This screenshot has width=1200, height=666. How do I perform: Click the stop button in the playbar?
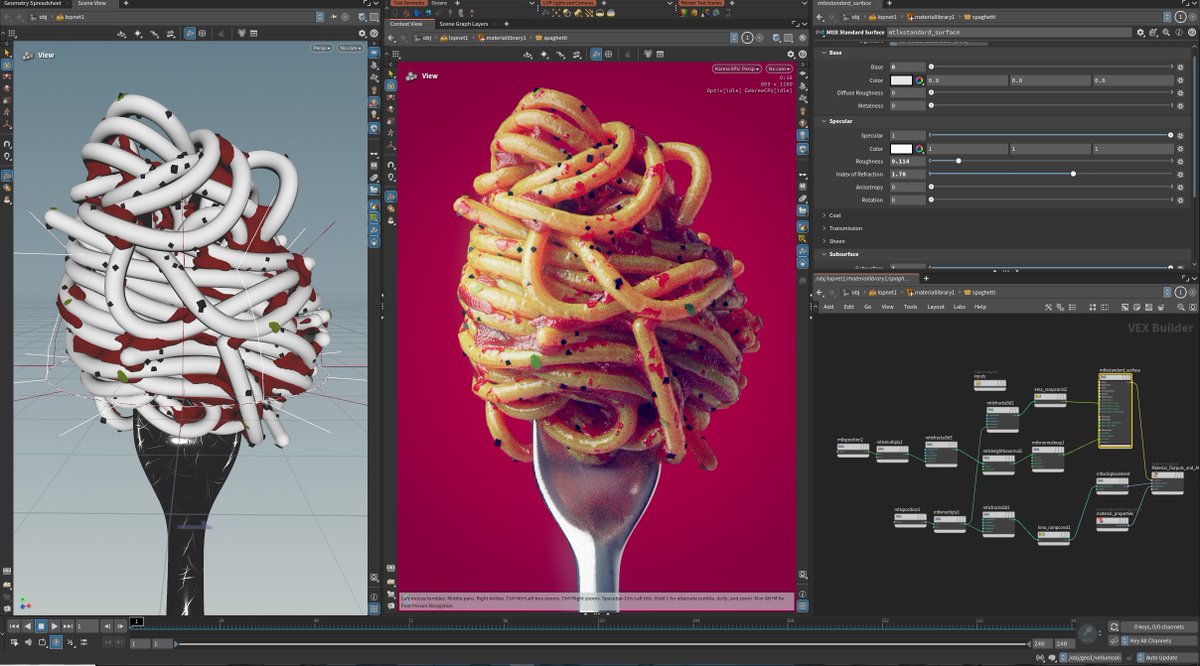click(40, 626)
